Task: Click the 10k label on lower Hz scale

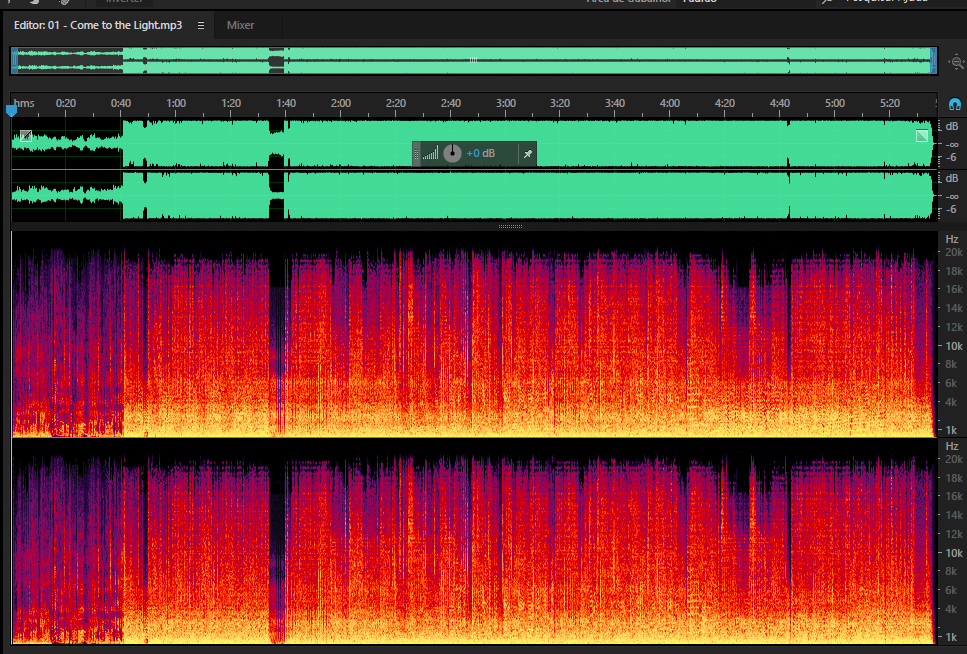Action: pos(954,553)
